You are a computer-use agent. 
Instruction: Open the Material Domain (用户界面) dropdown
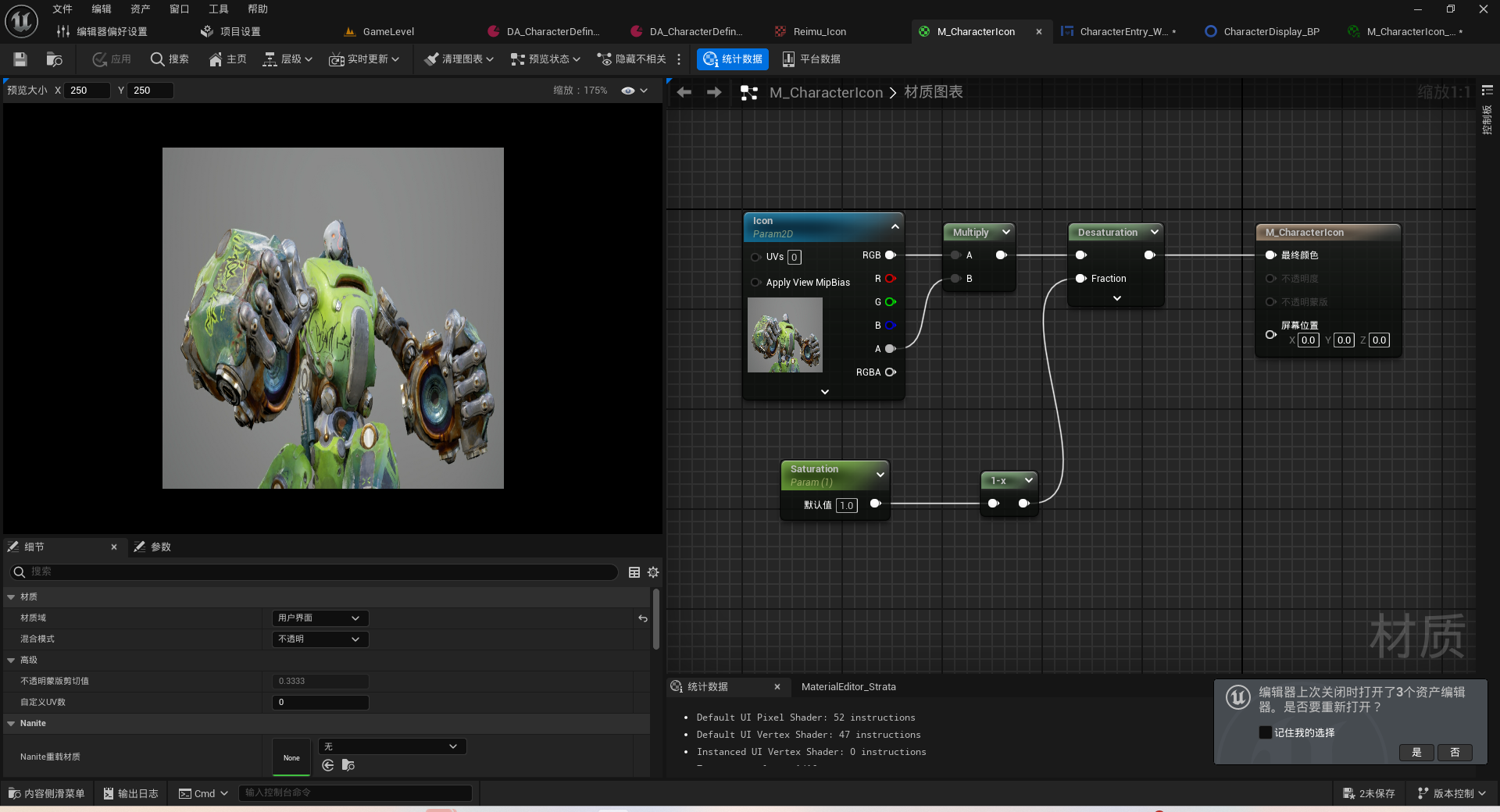(x=320, y=618)
